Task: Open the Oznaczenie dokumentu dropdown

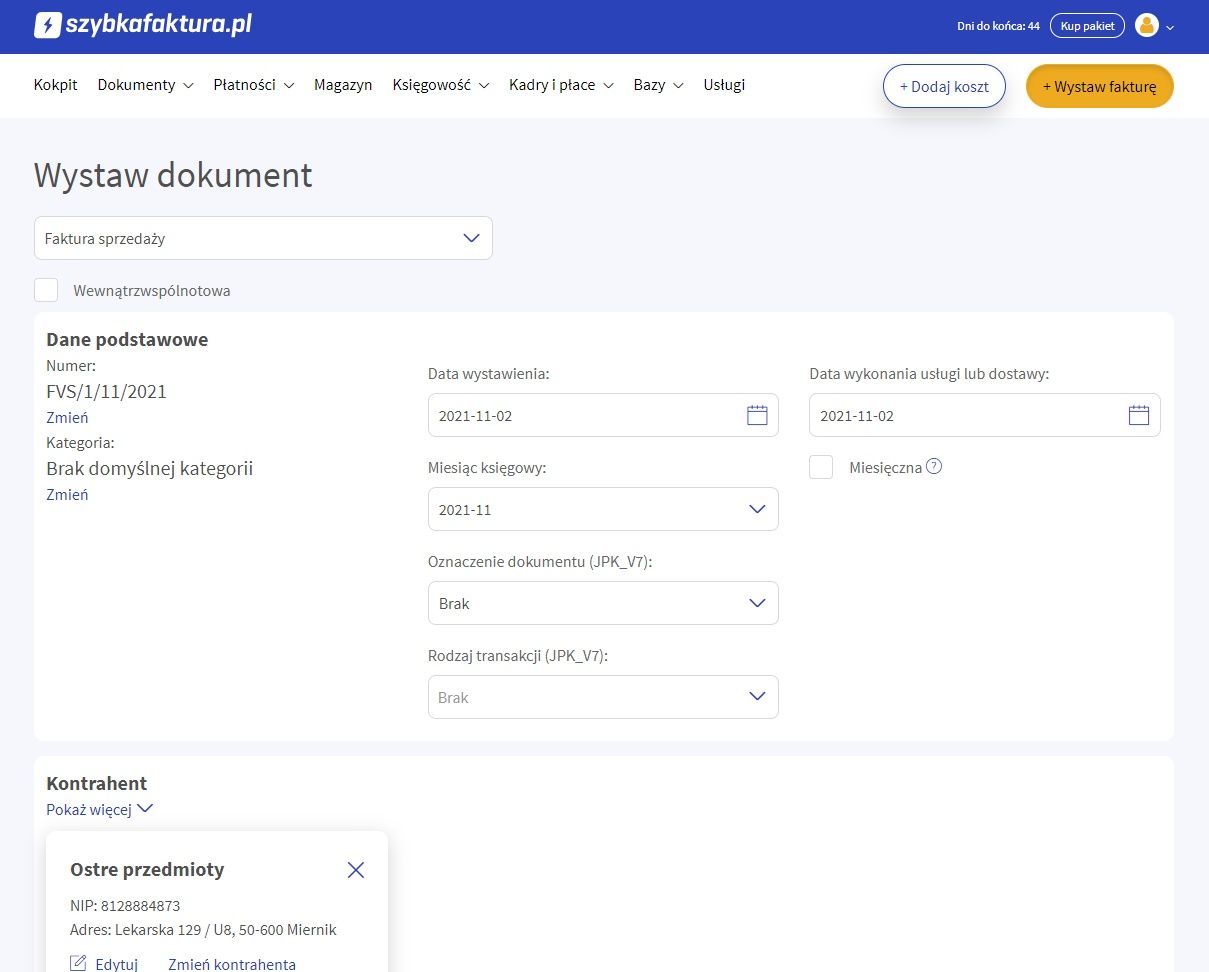Action: pos(603,603)
